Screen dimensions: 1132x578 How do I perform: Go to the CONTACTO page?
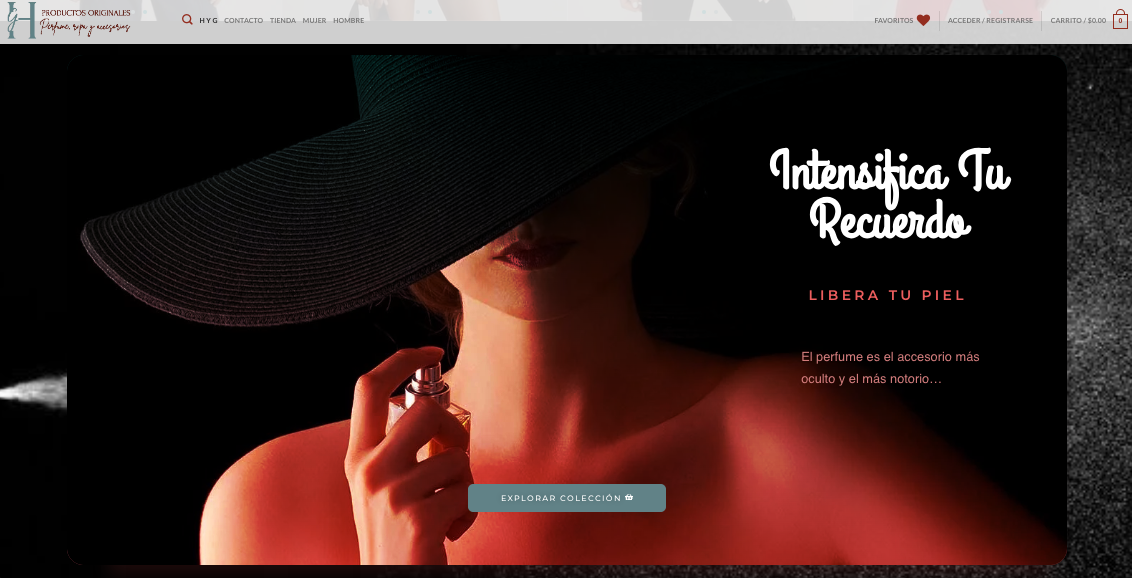coord(243,20)
